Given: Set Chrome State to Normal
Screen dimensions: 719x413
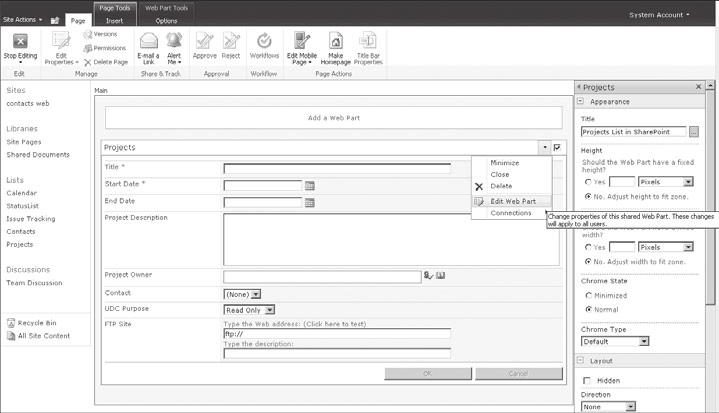Looking at the screenshot, I should coord(589,309).
